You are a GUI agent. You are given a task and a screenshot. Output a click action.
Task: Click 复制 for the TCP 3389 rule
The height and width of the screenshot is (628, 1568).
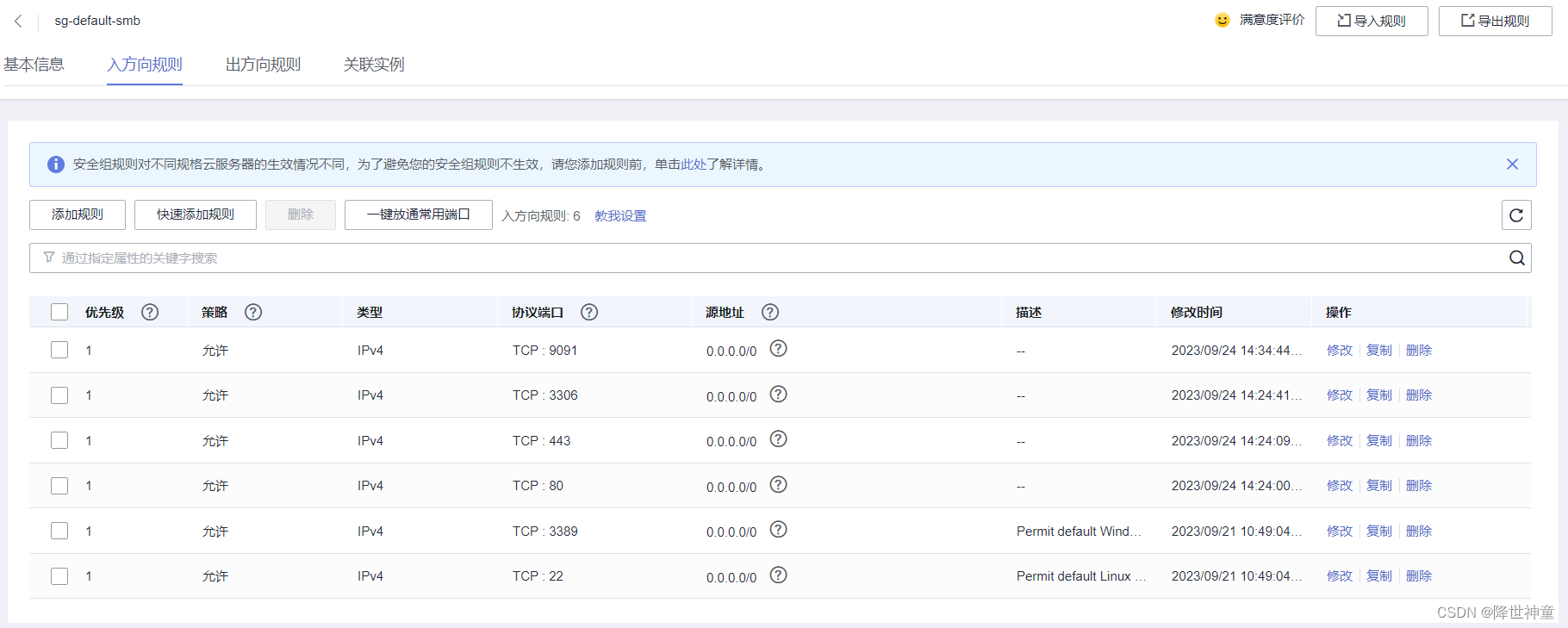pos(1379,532)
